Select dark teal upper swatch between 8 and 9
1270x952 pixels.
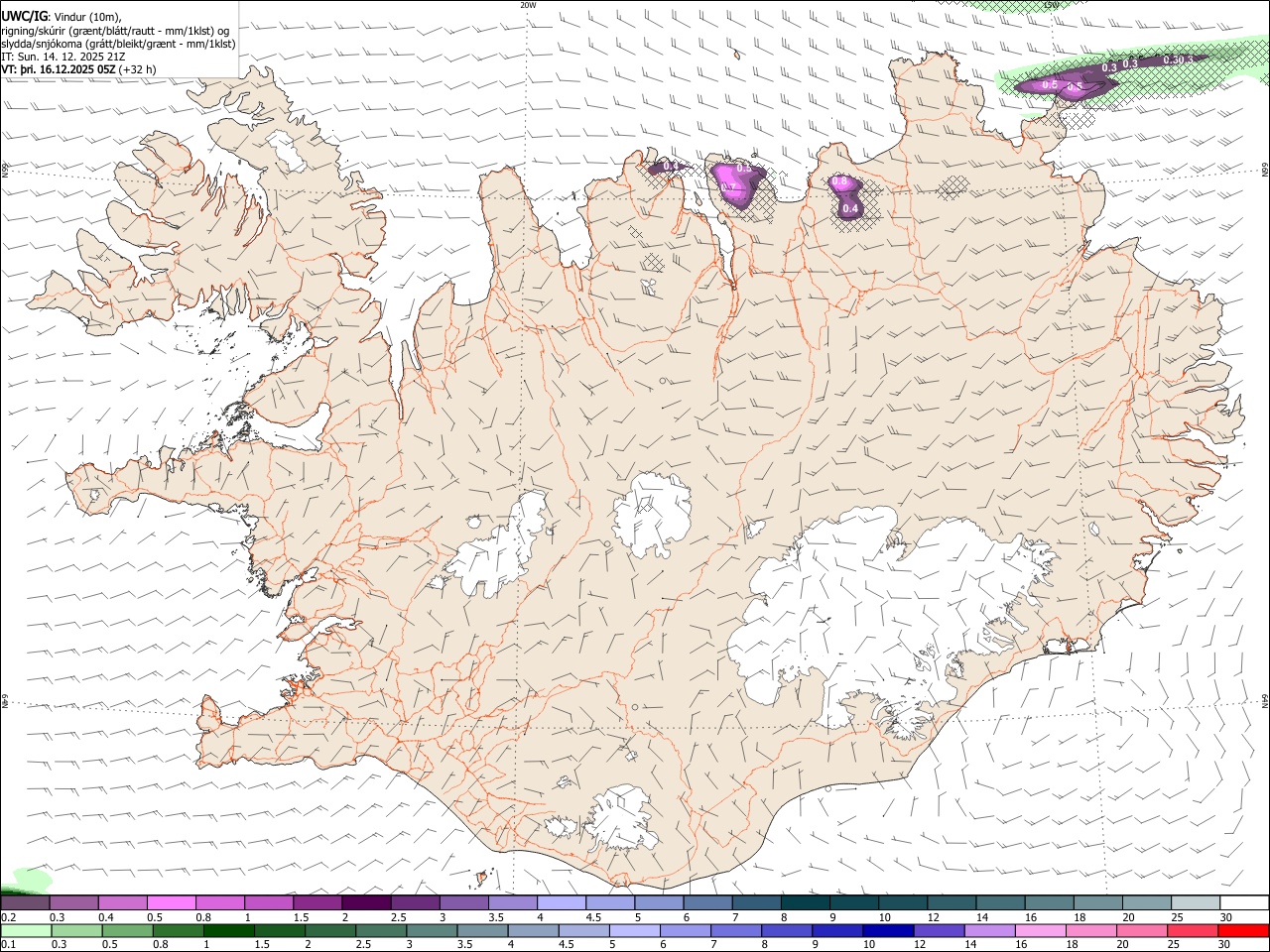(x=806, y=903)
